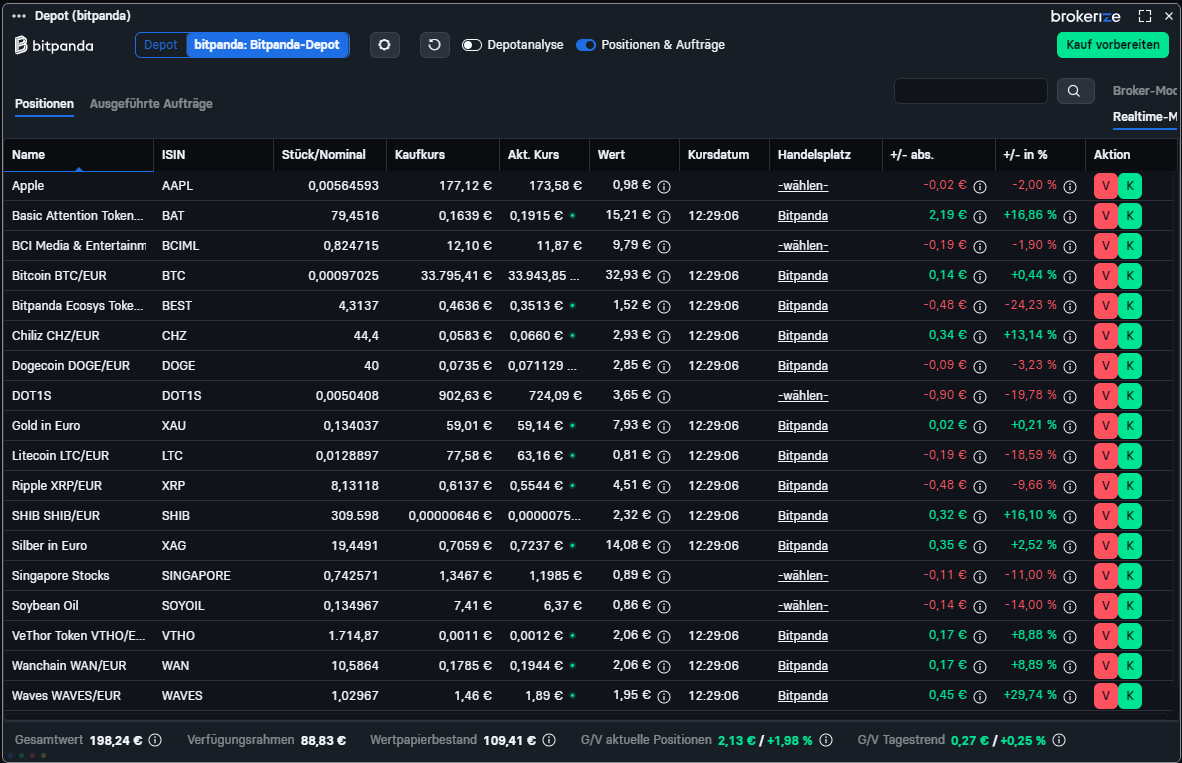Show info for SHIB percentage change
Viewport: 1182px width, 763px height.
click(1070, 516)
